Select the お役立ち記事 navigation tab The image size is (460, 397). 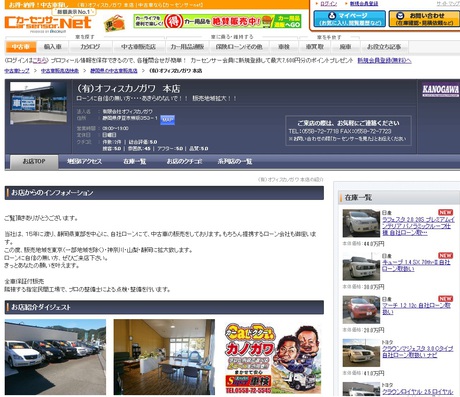(x=384, y=47)
